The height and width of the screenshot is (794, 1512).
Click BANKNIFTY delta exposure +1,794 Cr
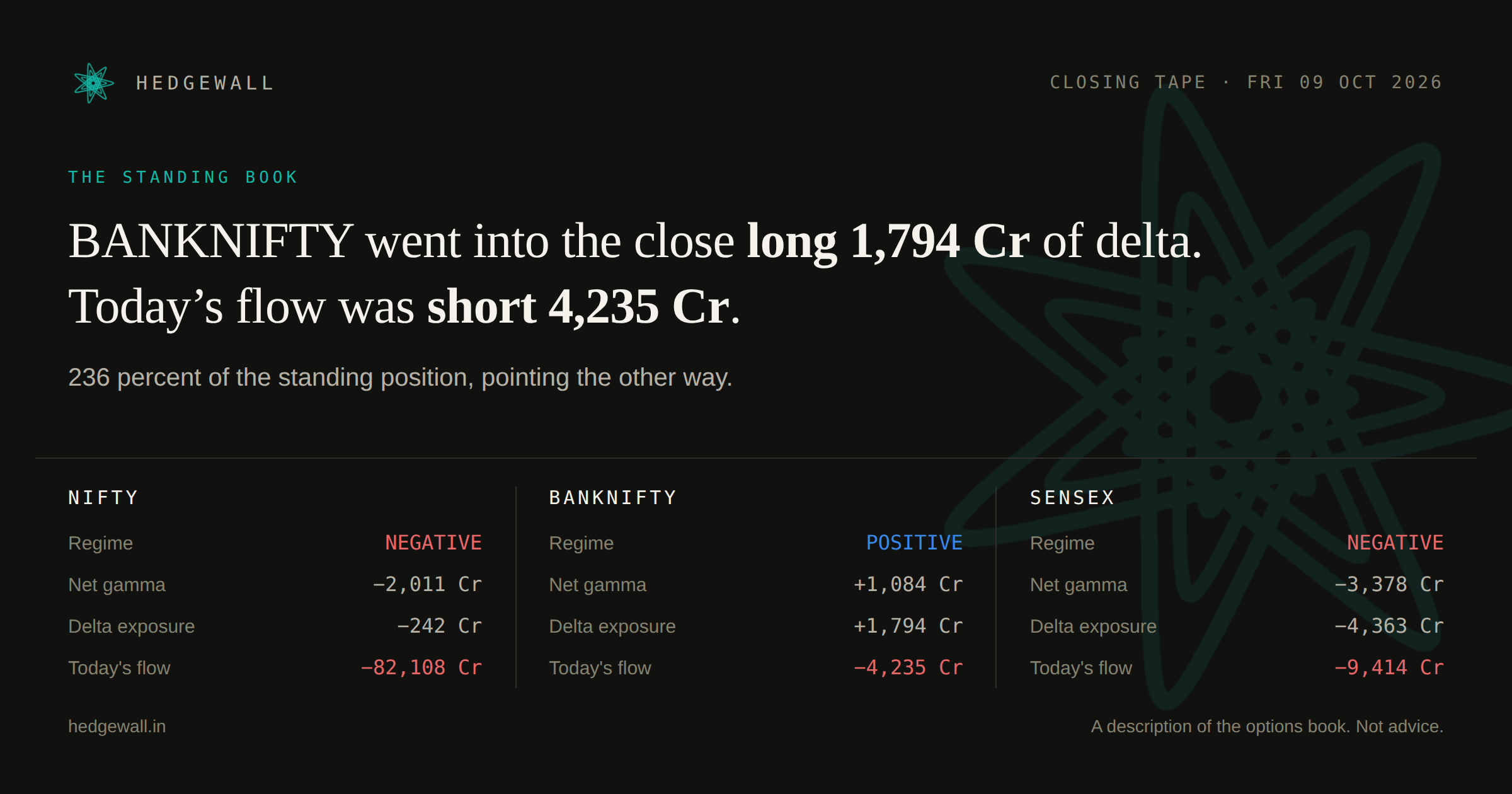pos(908,626)
